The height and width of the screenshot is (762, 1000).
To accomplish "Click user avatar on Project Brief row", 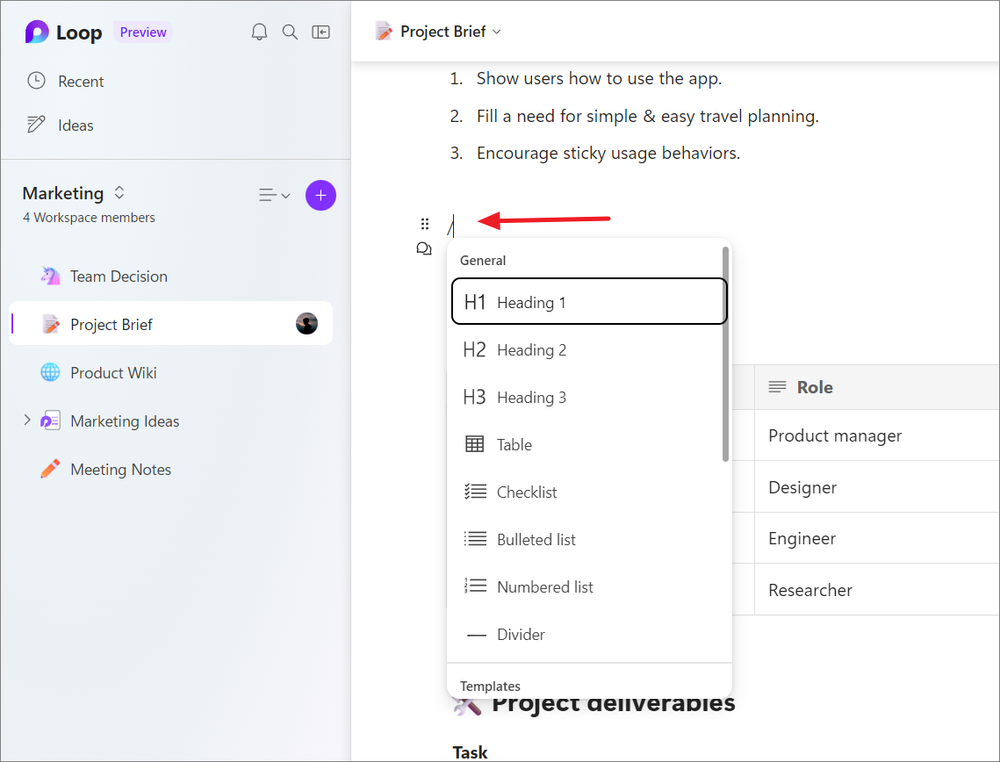I will [307, 324].
